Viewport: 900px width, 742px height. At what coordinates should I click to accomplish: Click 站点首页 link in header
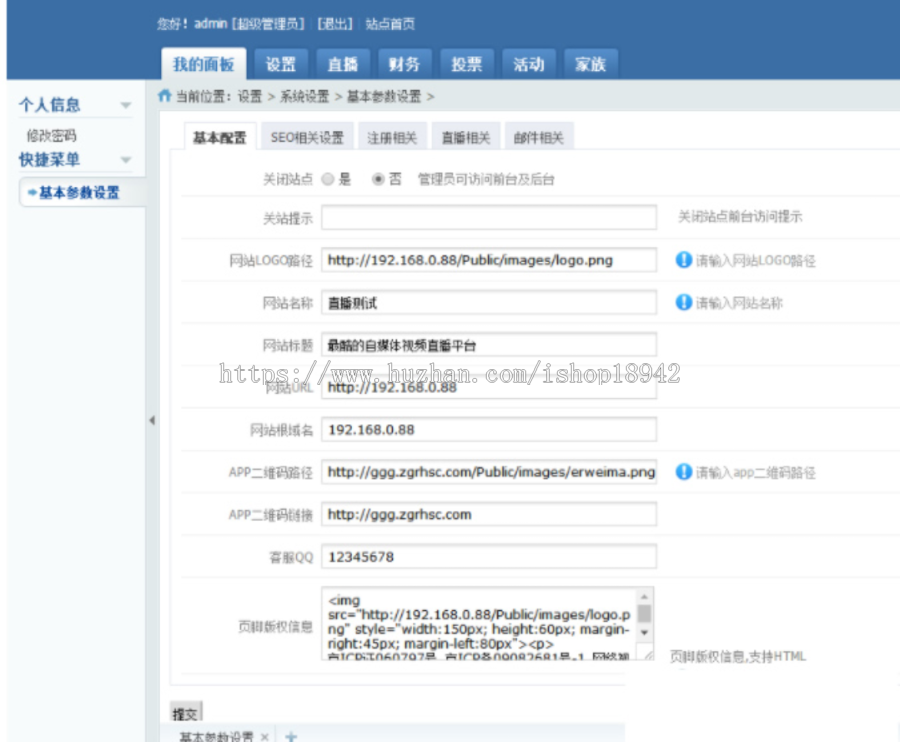pos(390,24)
